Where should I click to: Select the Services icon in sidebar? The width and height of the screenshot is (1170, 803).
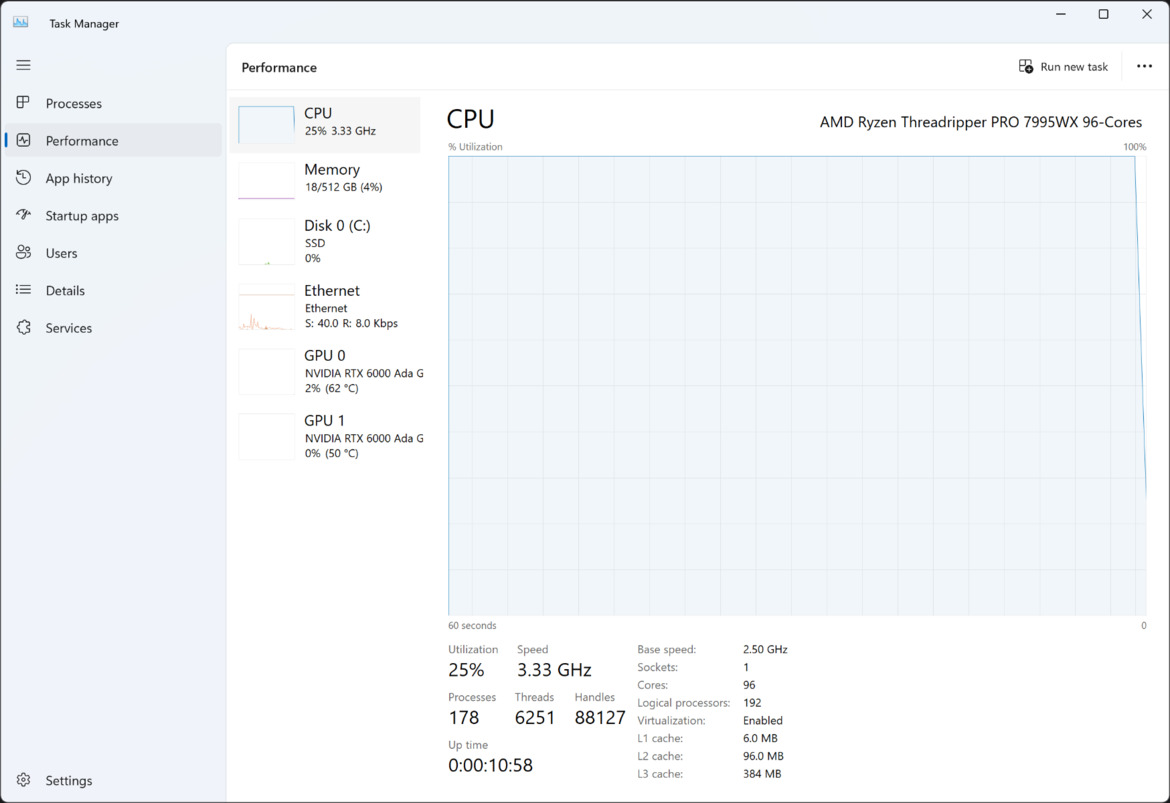coord(23,327)
